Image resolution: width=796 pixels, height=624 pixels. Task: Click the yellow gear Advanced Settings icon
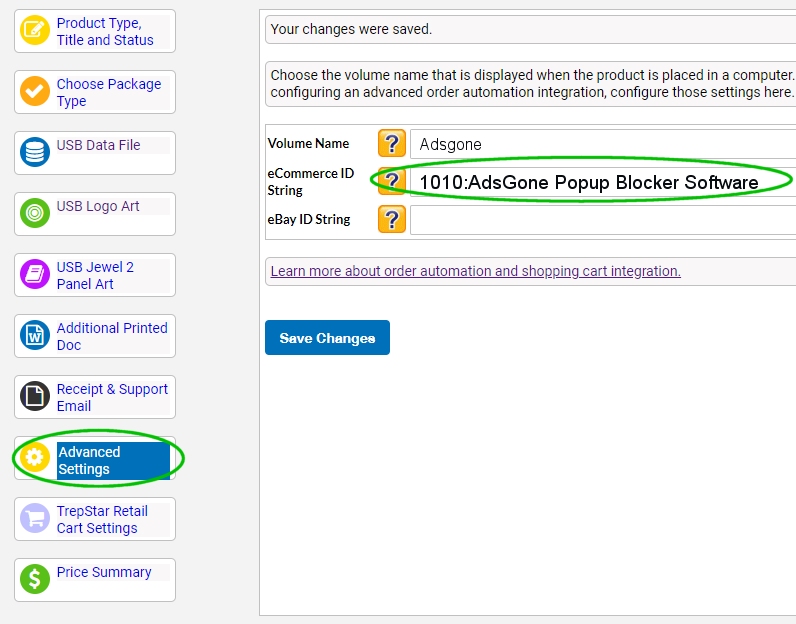(x=35, y=457)
